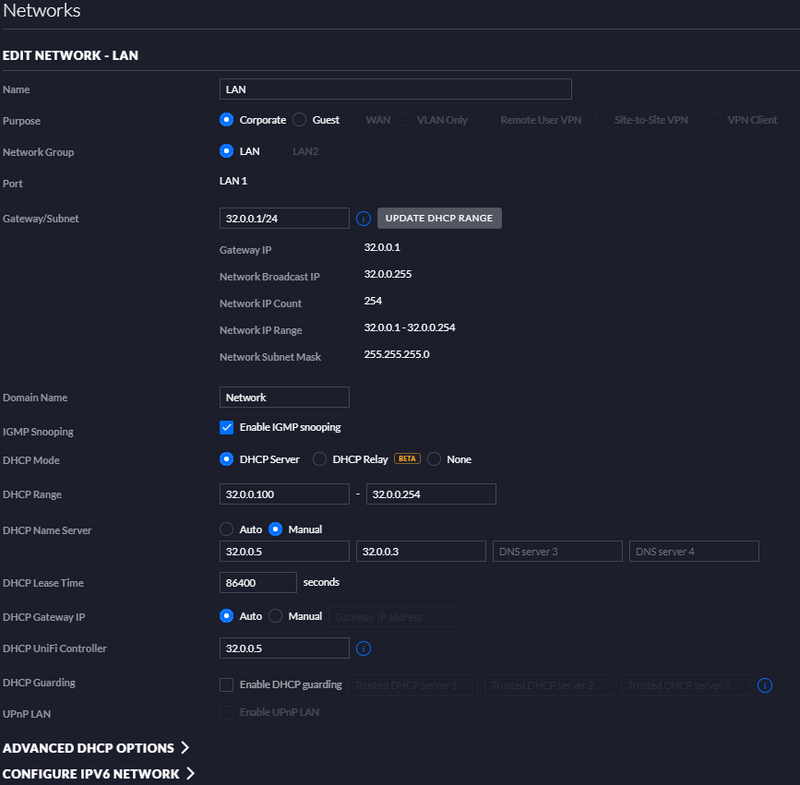
Task: Expand Configure IPv6 Network section
Action: click(x=98, y=774)
